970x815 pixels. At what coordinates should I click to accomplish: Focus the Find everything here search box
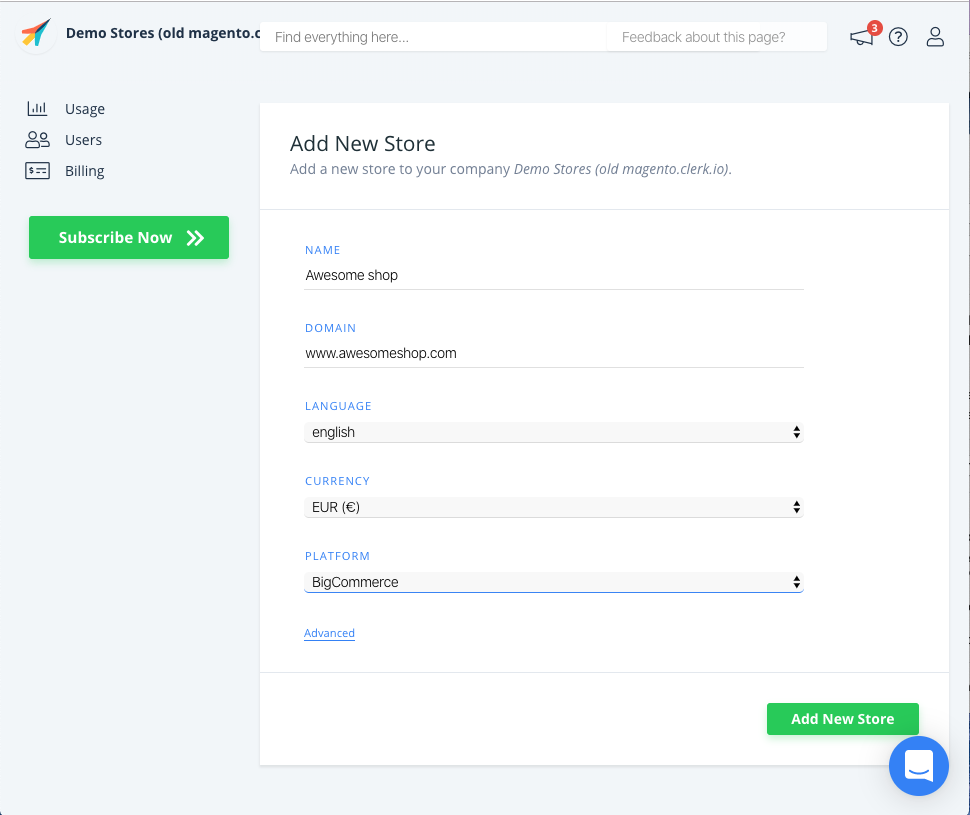tap(432, 37)
